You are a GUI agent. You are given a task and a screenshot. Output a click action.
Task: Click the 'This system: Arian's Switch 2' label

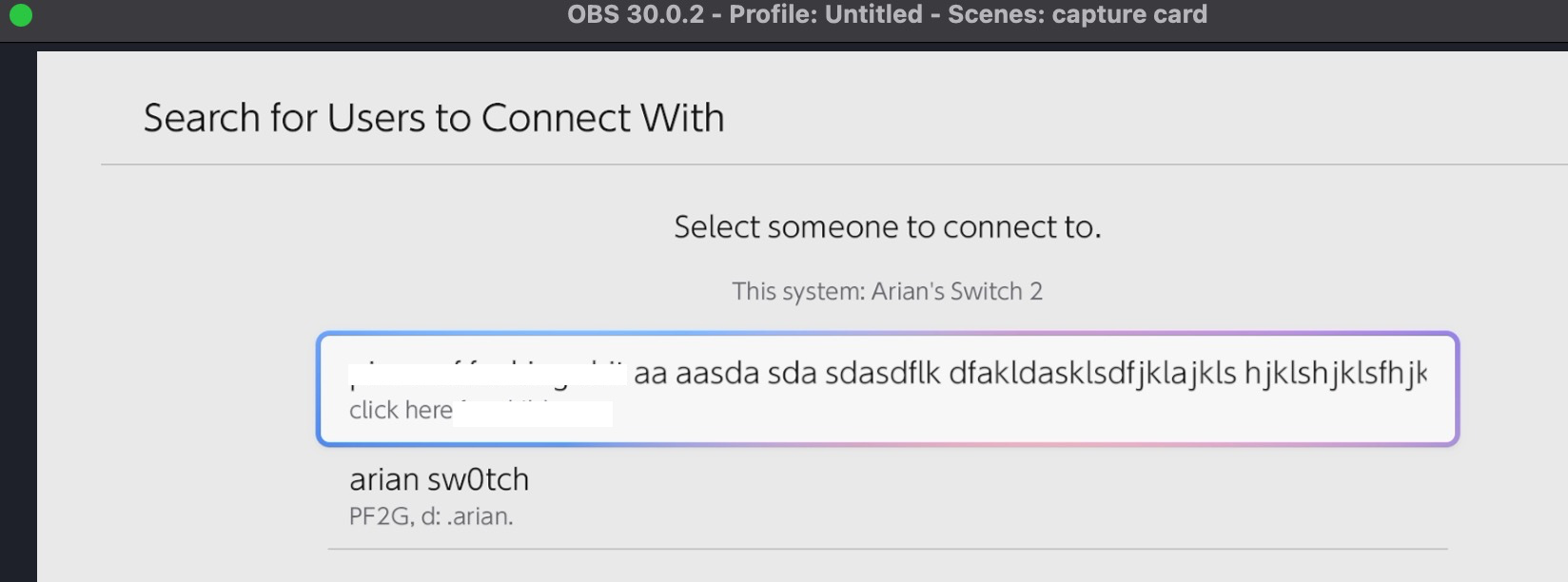pos(887,291)
